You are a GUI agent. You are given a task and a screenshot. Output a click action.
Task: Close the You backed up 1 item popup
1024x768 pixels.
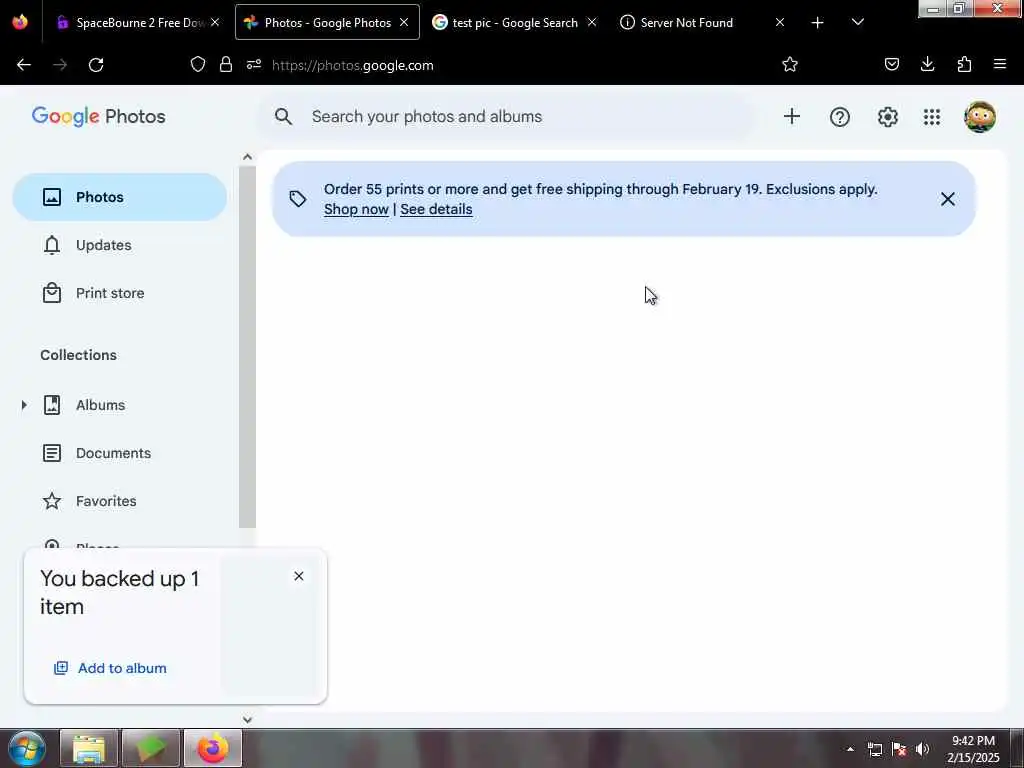coord(298,576)
